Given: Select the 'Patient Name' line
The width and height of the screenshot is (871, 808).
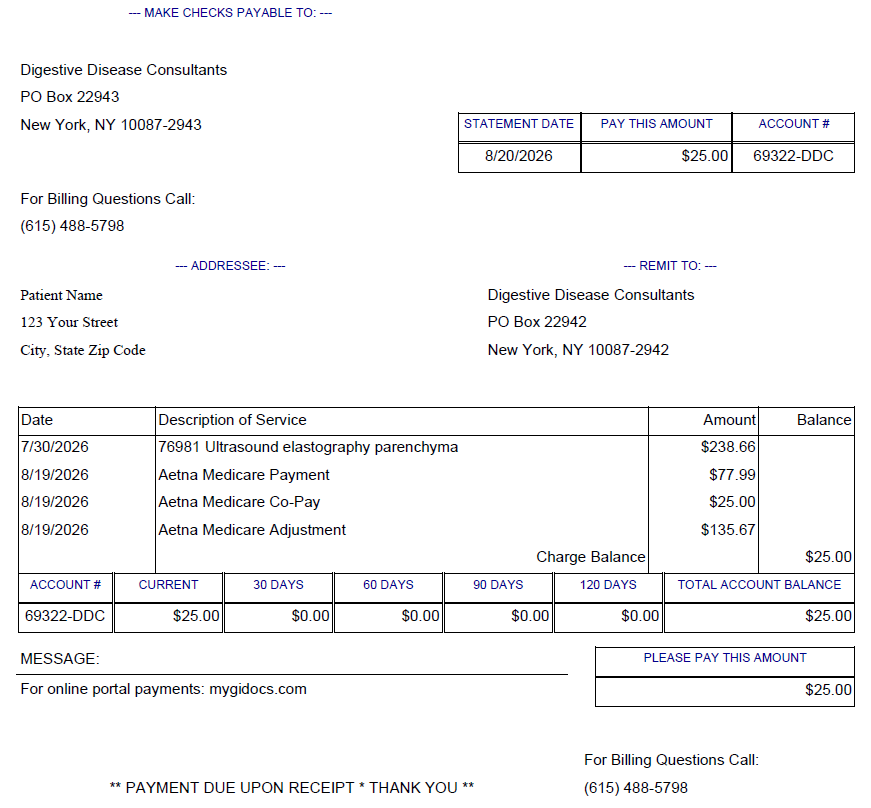Looking at the screenshot, I should coord(62,295).
